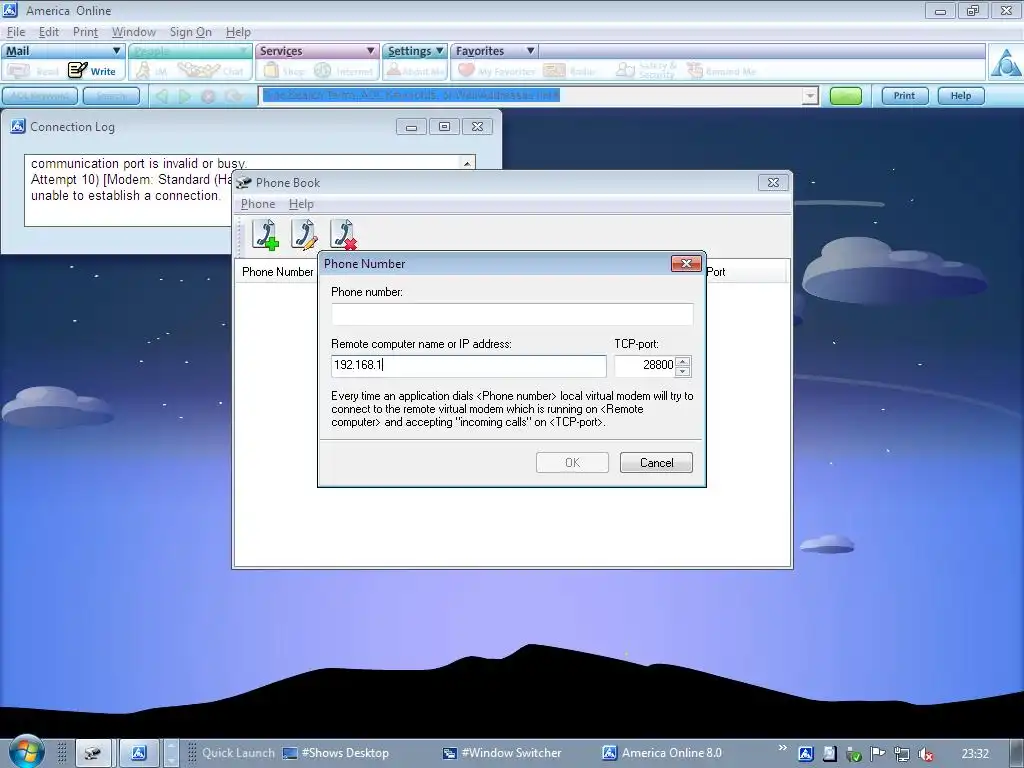Click the green Go button
The width and height of the screenshot is (1024, 768).
pos(846,96)
